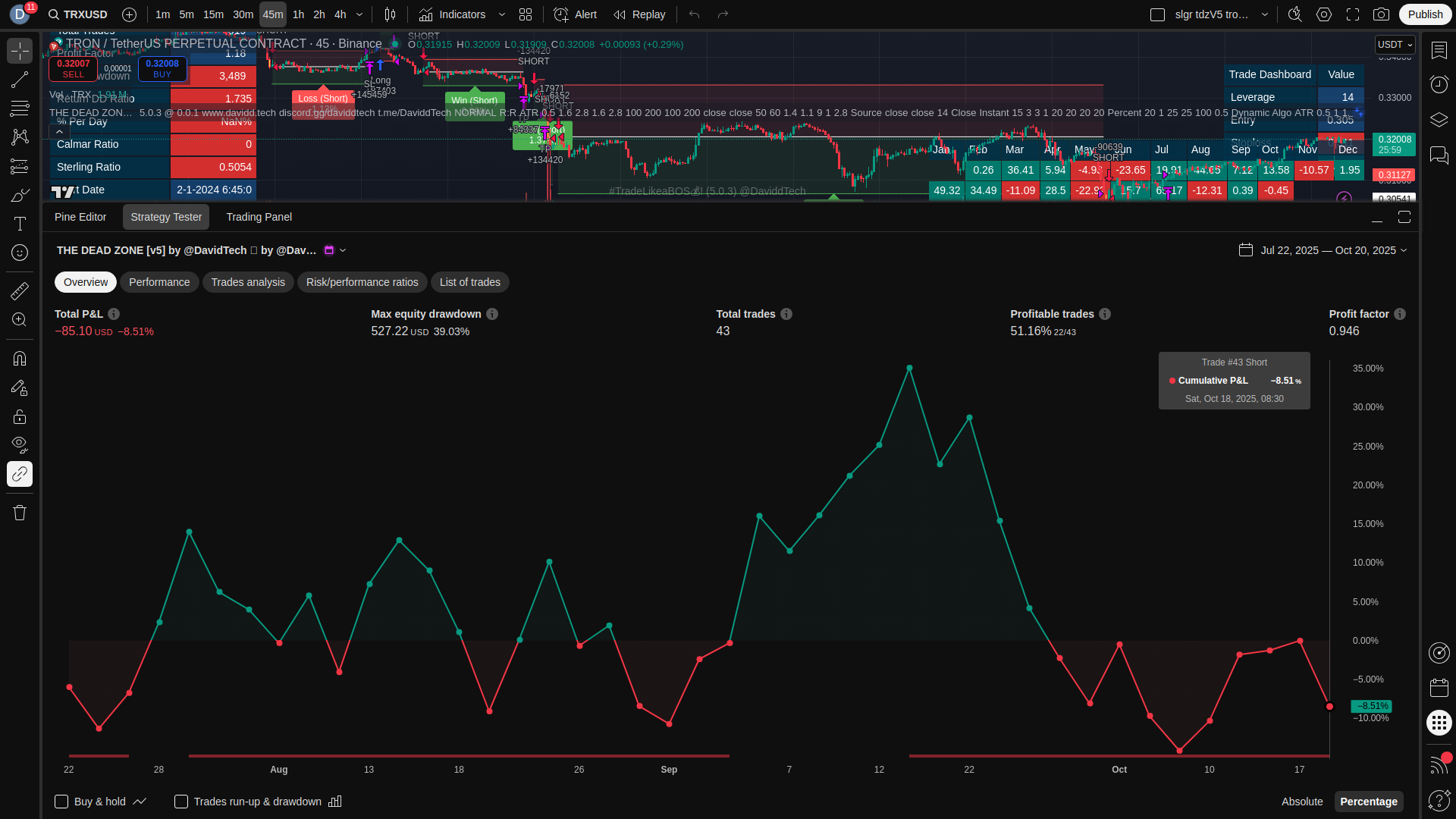Image resolution: width=1456 pixels, height=819 pixels.
Task: Open the List of trades tab
Action: tap(469, 282)
